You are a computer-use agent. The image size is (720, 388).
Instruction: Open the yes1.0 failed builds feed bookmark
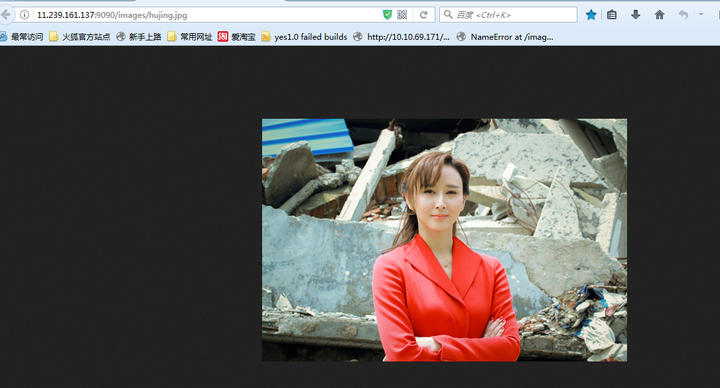(304, 37)
